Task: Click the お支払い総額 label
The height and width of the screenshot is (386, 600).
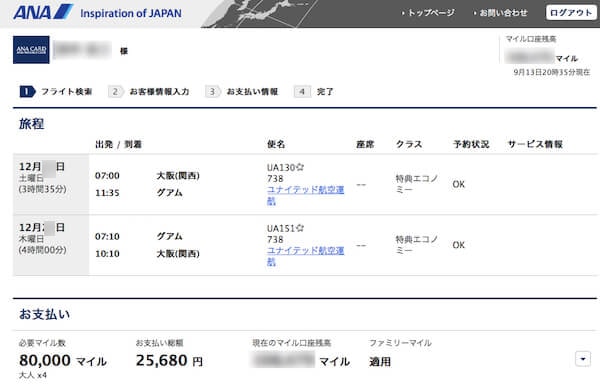Action: (x=159, y=343)
